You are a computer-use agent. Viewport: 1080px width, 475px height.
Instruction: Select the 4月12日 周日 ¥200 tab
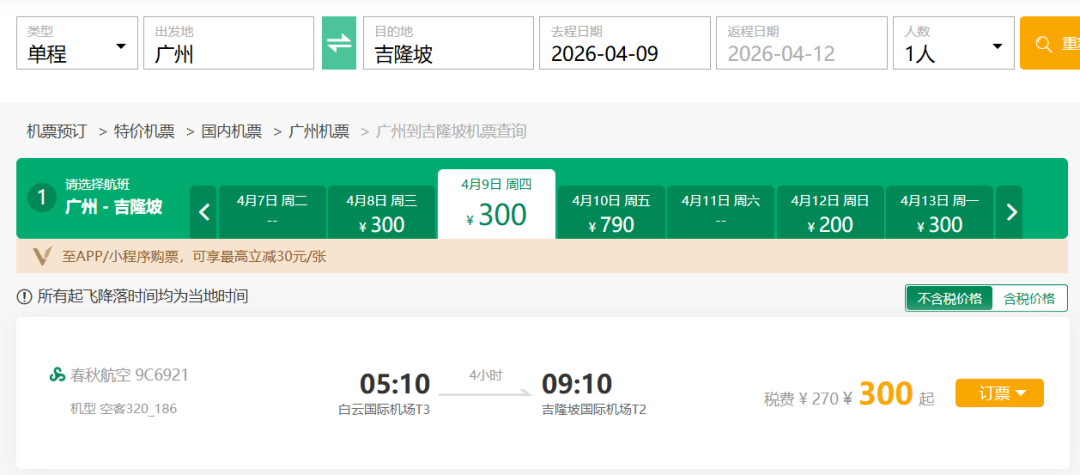pos(830,212)
